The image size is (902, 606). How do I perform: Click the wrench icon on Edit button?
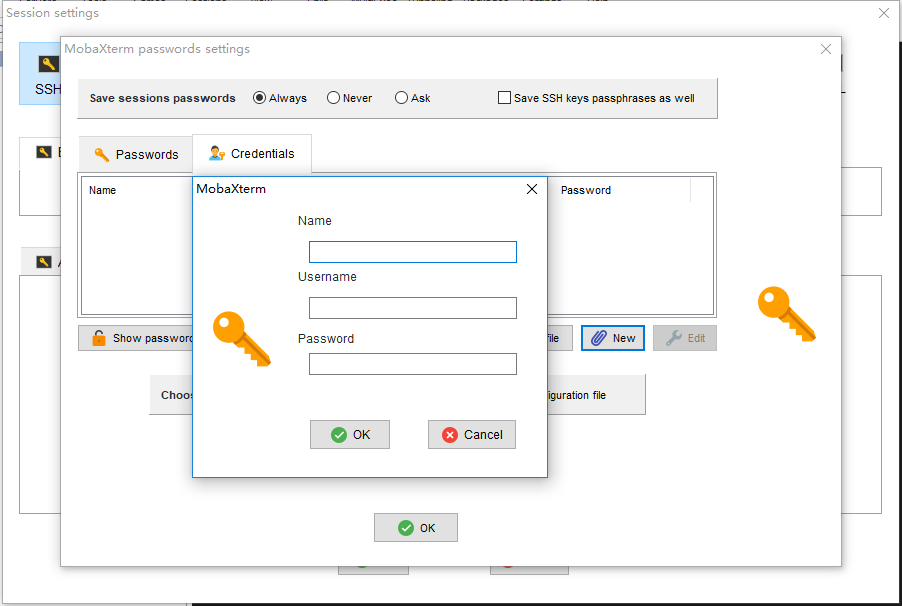674,338
